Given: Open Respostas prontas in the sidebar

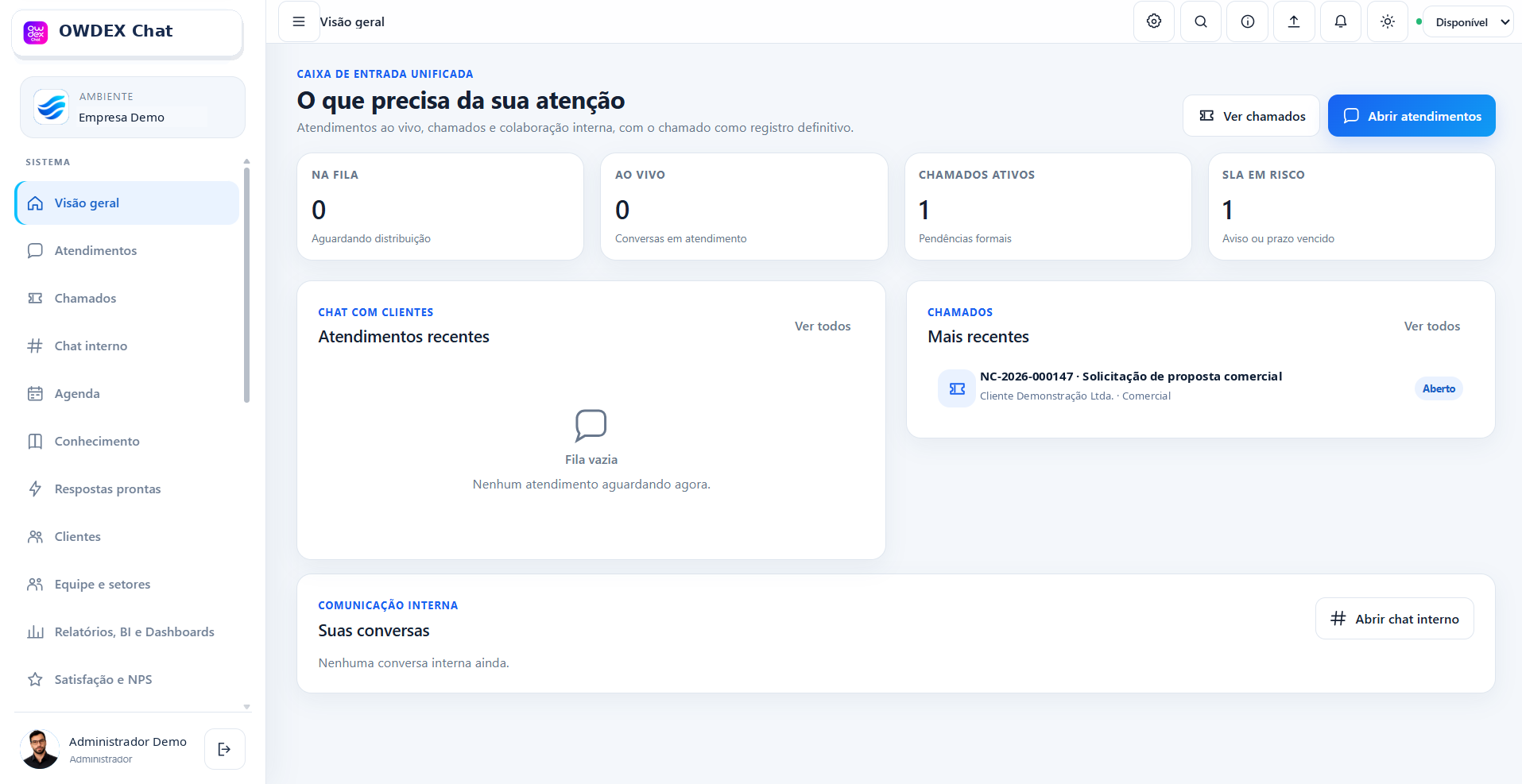Looking at the screenshot, I should click(x=127, y=489).
